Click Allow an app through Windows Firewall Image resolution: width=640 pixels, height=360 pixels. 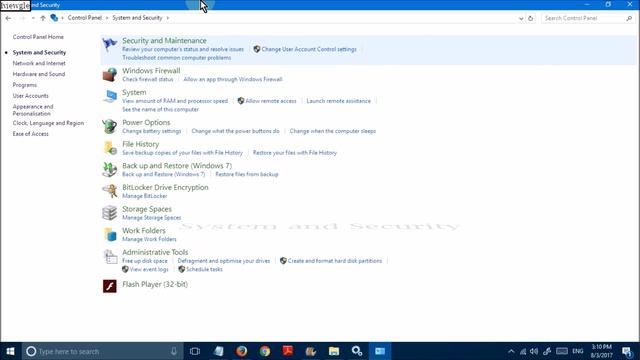[x=233, y=79]
